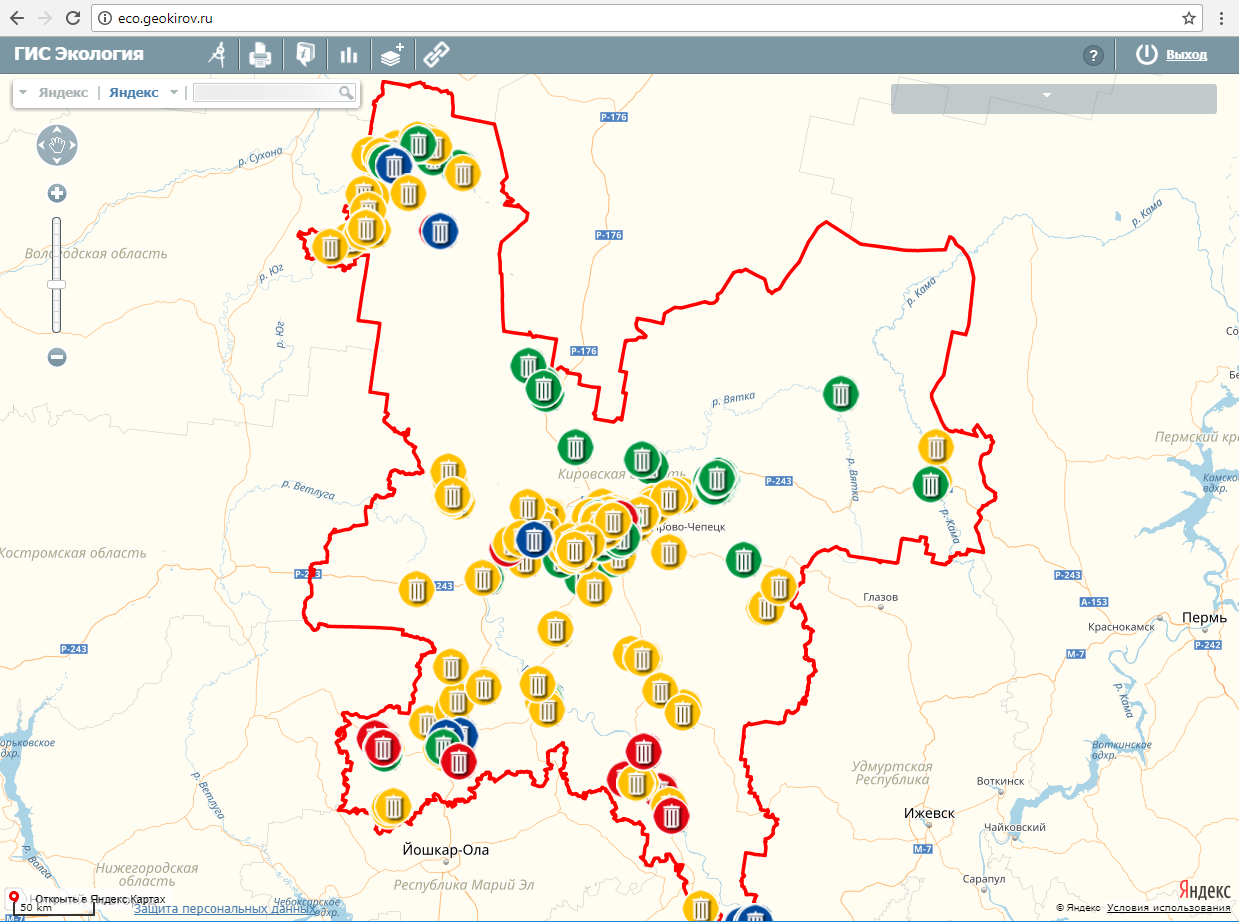Click the zoom in plus button
Viewport: 1239px width, 922px height.
point(57,194)
